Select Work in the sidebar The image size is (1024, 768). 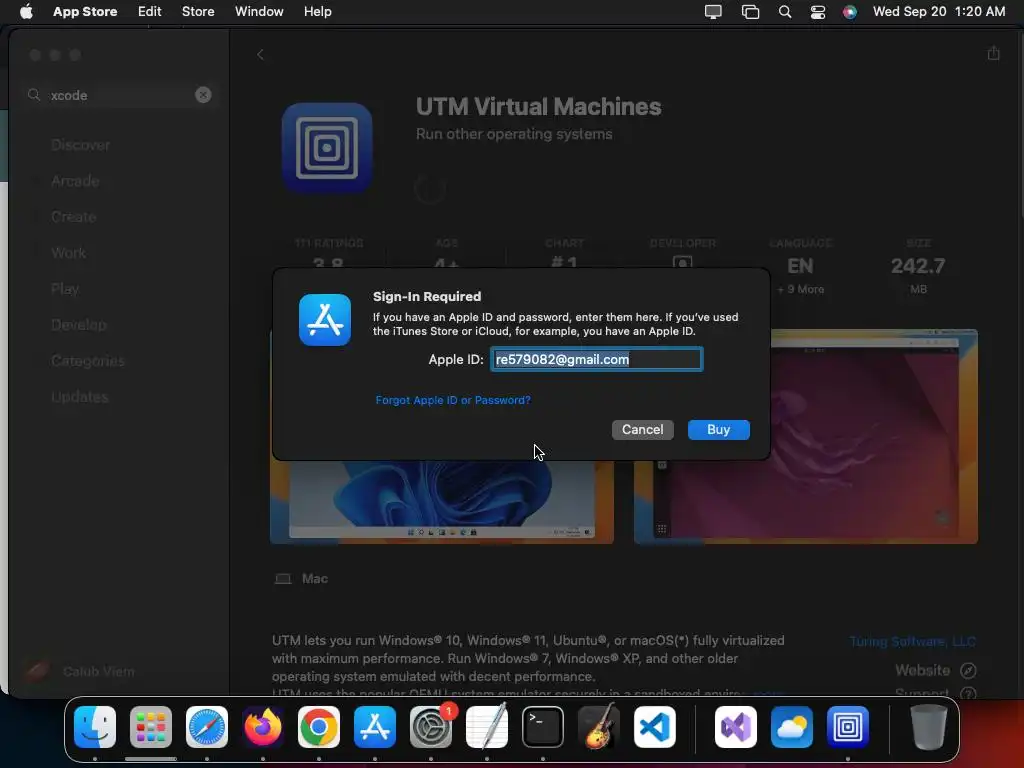coord(68,253)
